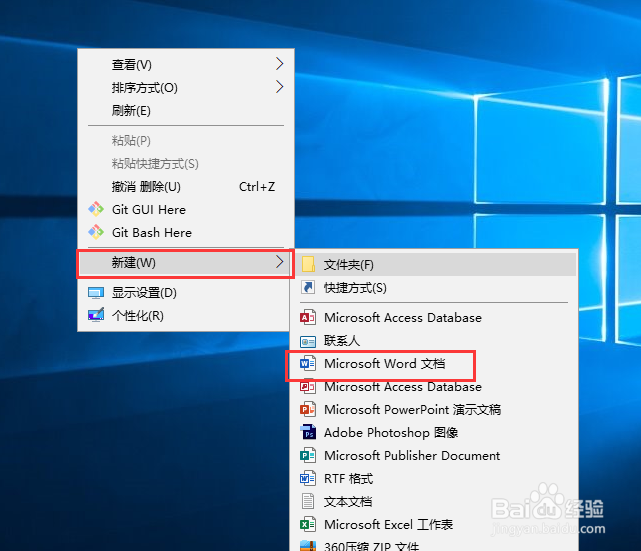Image resolution: width=641 pixels, height=551 pixels.
Task: Click the personalize icon
Action: 96,315
